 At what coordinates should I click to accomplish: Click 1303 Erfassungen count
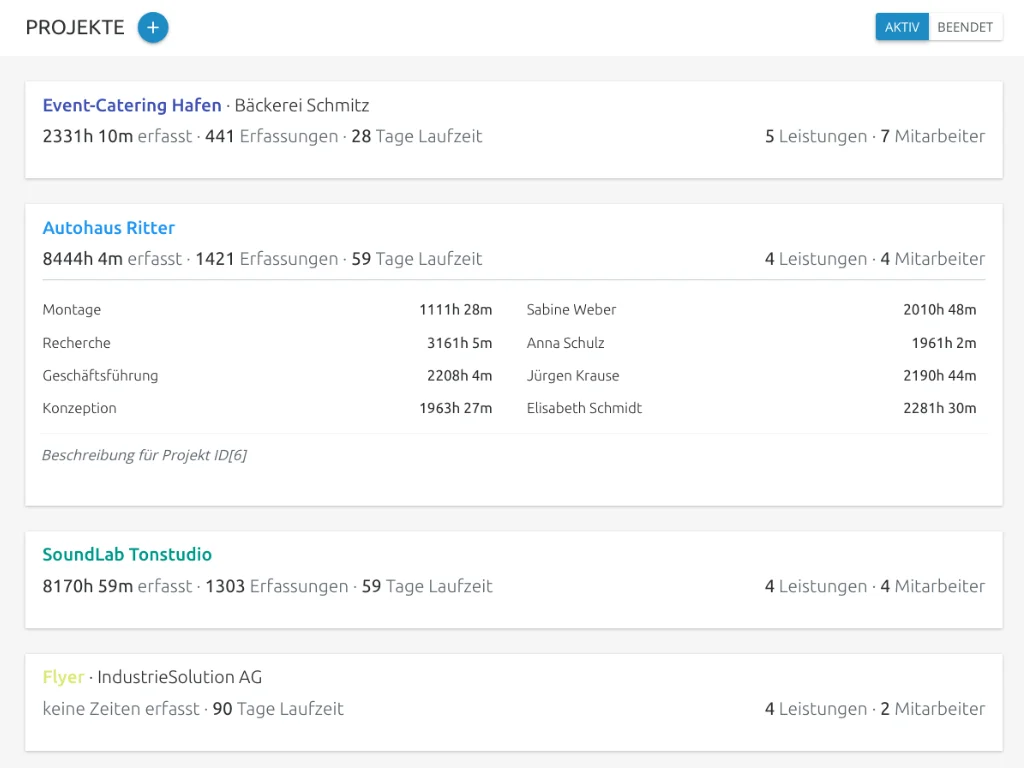pos(277,586)
